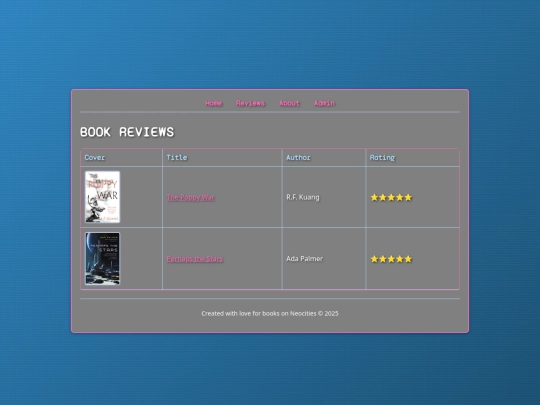The image size is (540, 405).
Task: Open the Admin navigation link
Action: point(324,103)
